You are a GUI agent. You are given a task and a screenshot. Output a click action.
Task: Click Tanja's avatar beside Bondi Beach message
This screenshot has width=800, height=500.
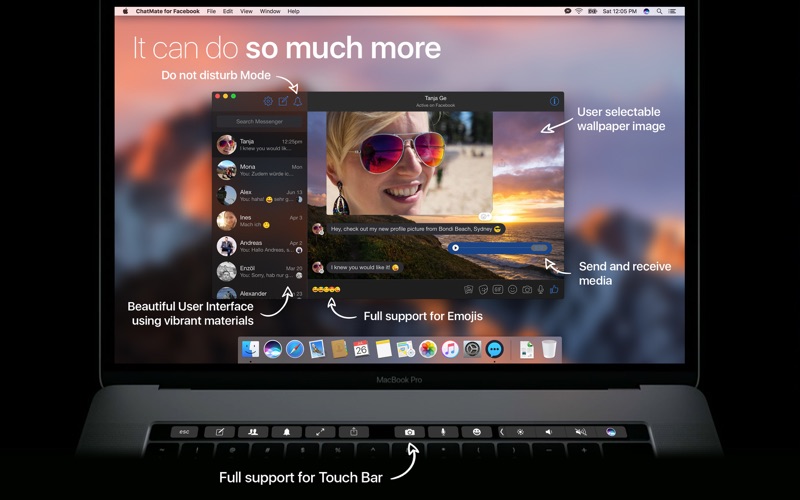318,229
